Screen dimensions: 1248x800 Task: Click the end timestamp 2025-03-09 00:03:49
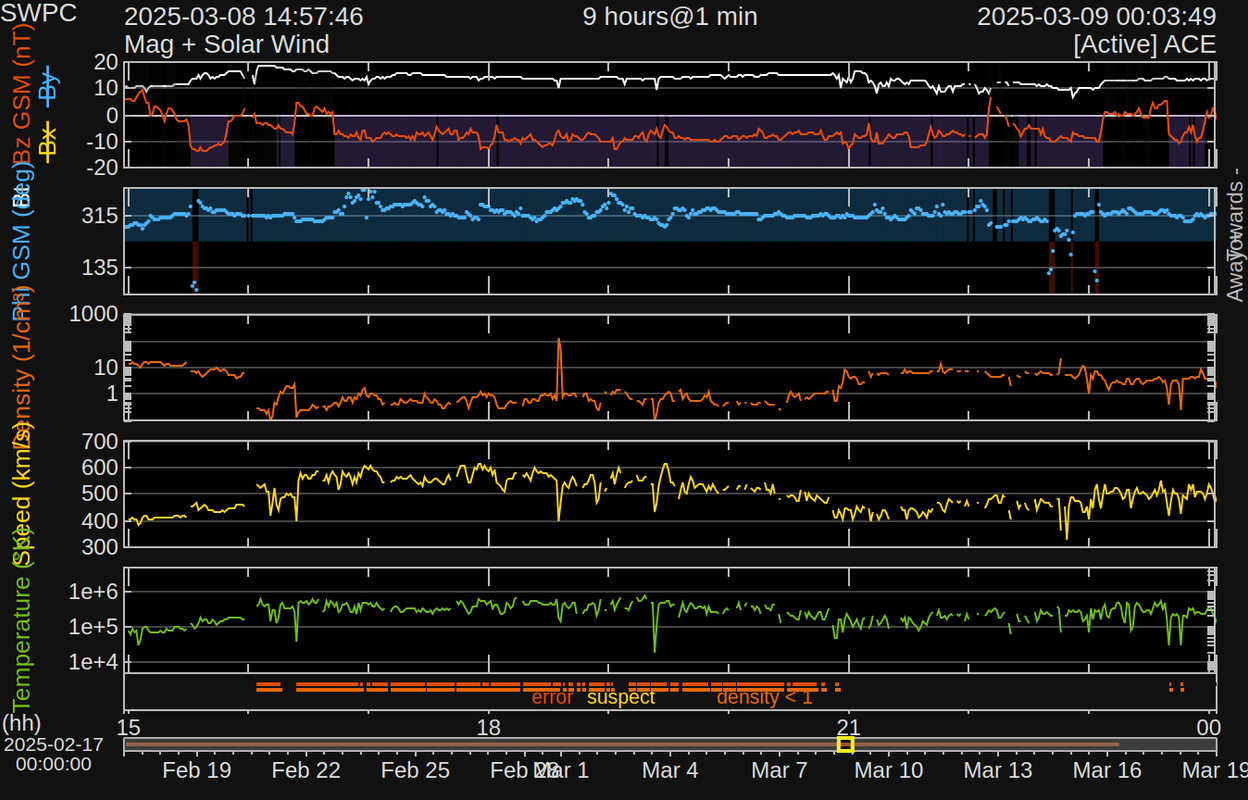tap(1096, 17)
